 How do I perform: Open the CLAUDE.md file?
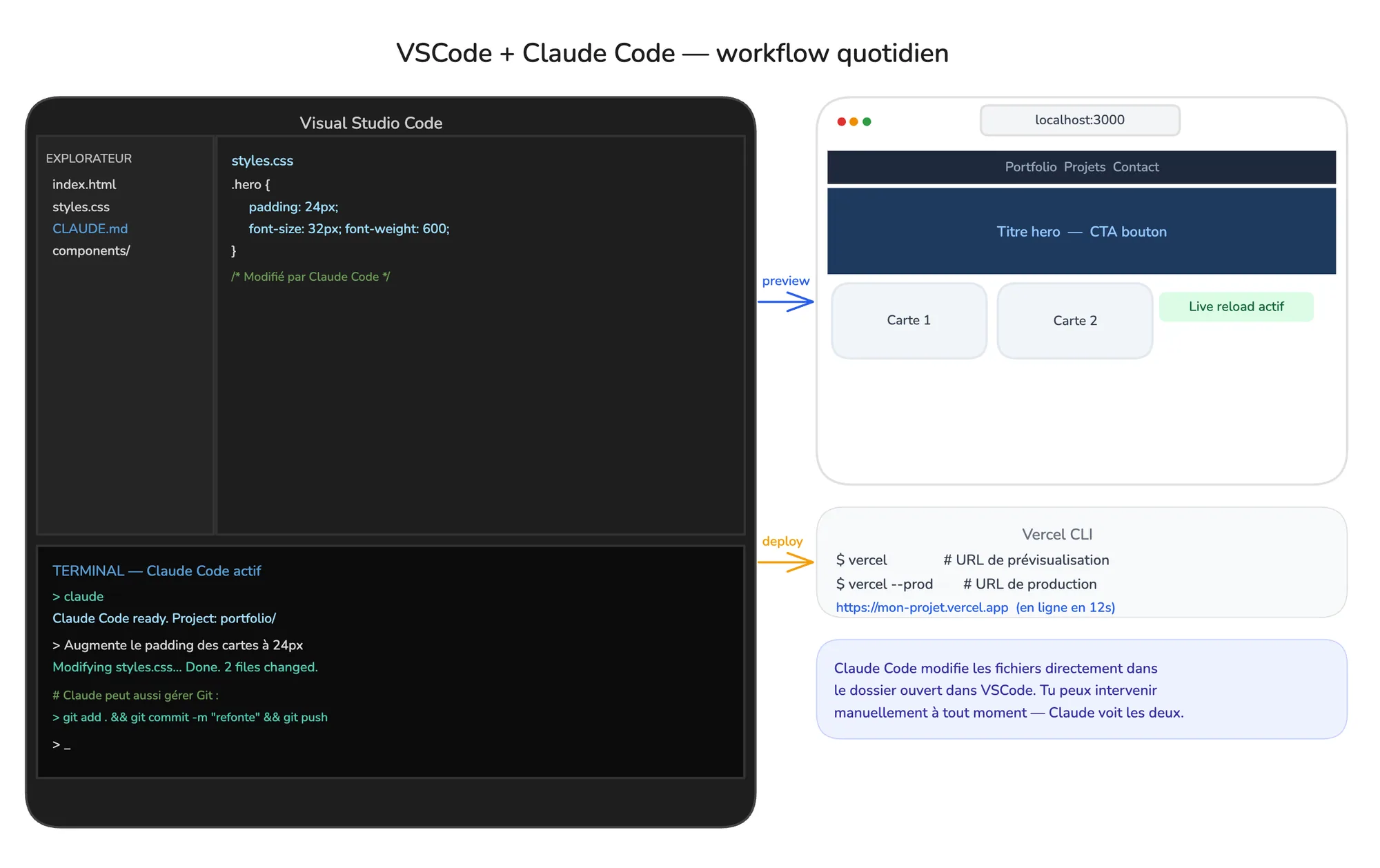pos(90,228)
